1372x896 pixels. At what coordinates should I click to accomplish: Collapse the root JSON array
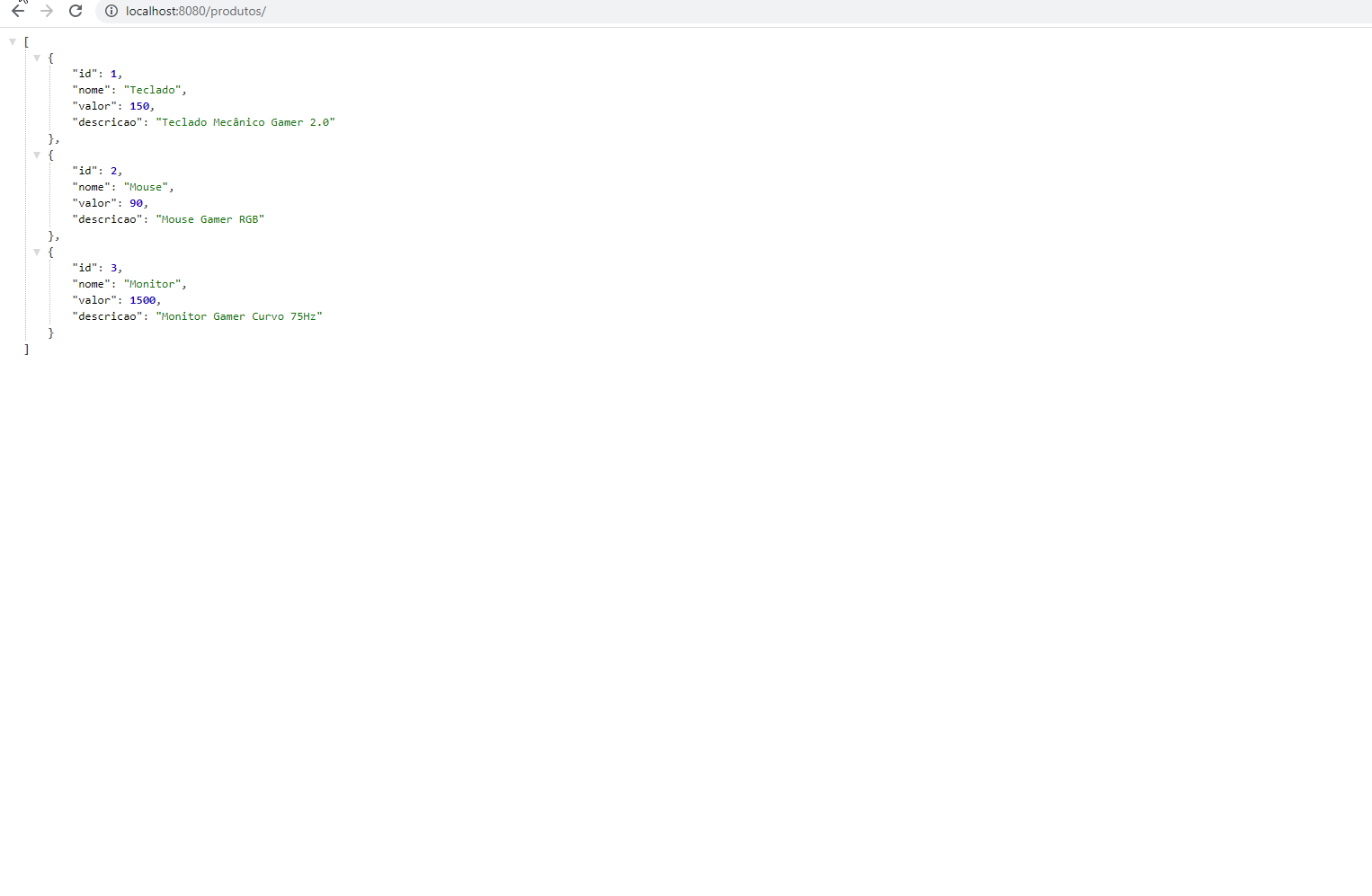pyautogui.click(x=13, y=41)
